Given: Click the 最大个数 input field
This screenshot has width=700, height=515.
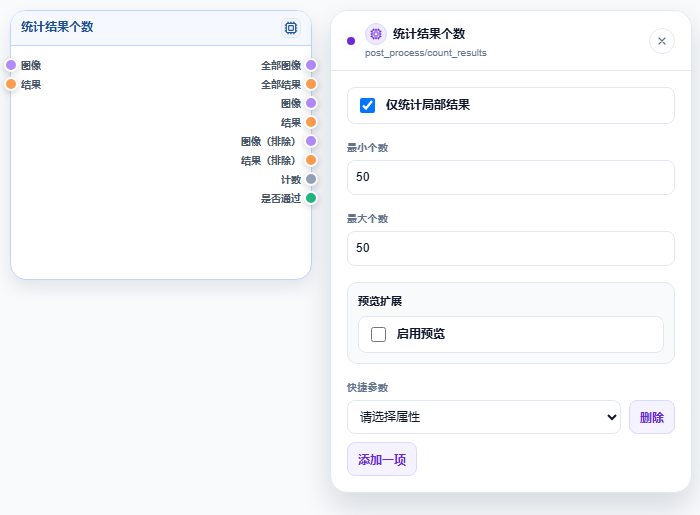Looking at the screenshot, I should 511,248.
